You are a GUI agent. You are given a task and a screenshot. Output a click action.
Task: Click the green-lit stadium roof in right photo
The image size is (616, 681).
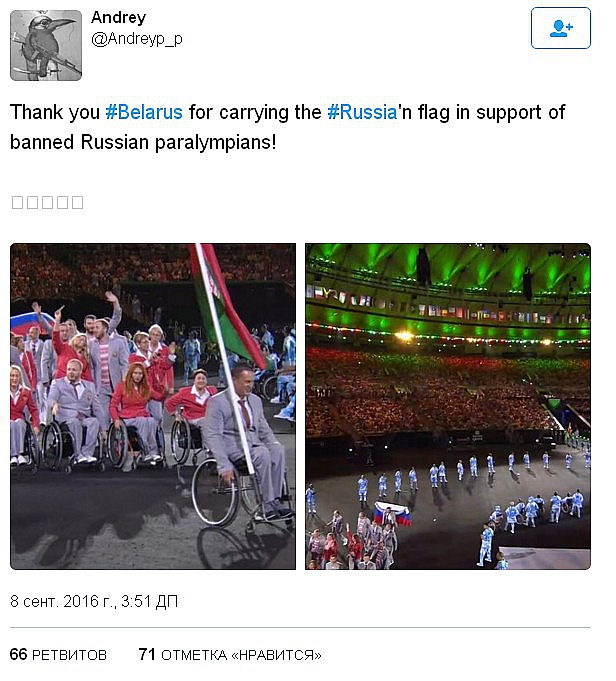[450, 268]
